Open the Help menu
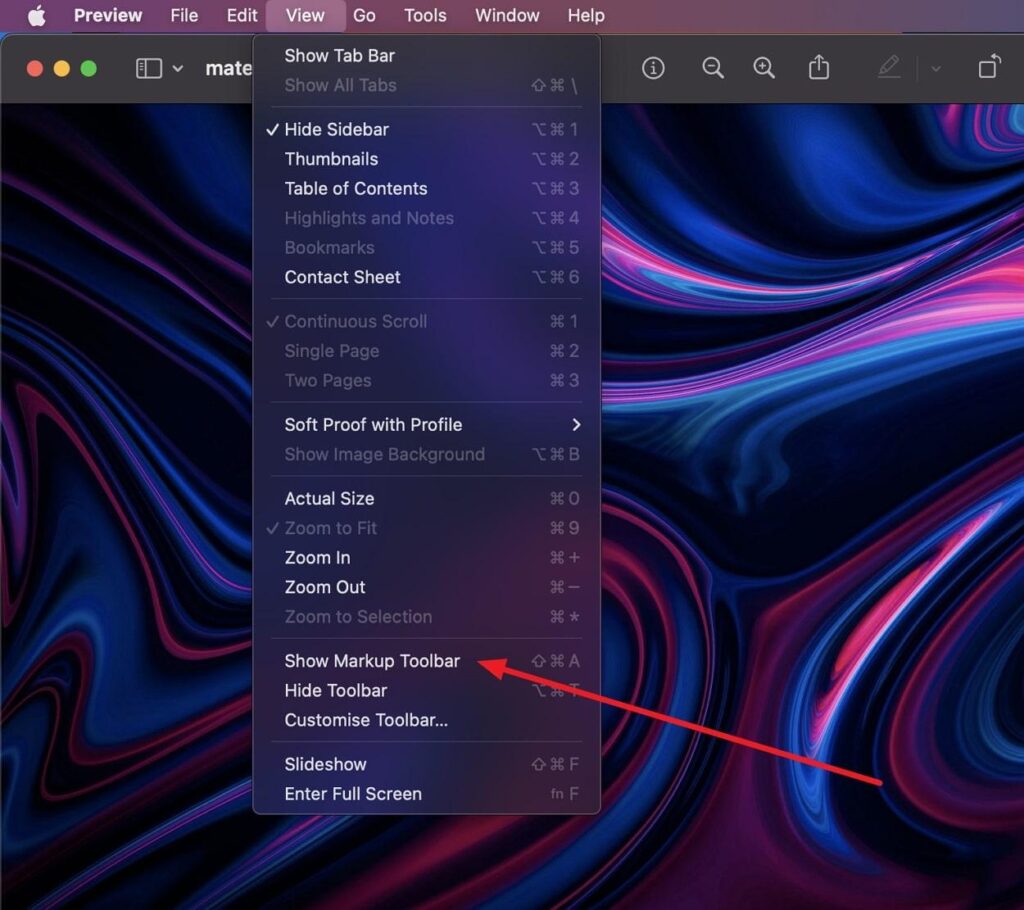Image resolution: width=1024 pixels, height=910 pixels. (x=586, y=16)
